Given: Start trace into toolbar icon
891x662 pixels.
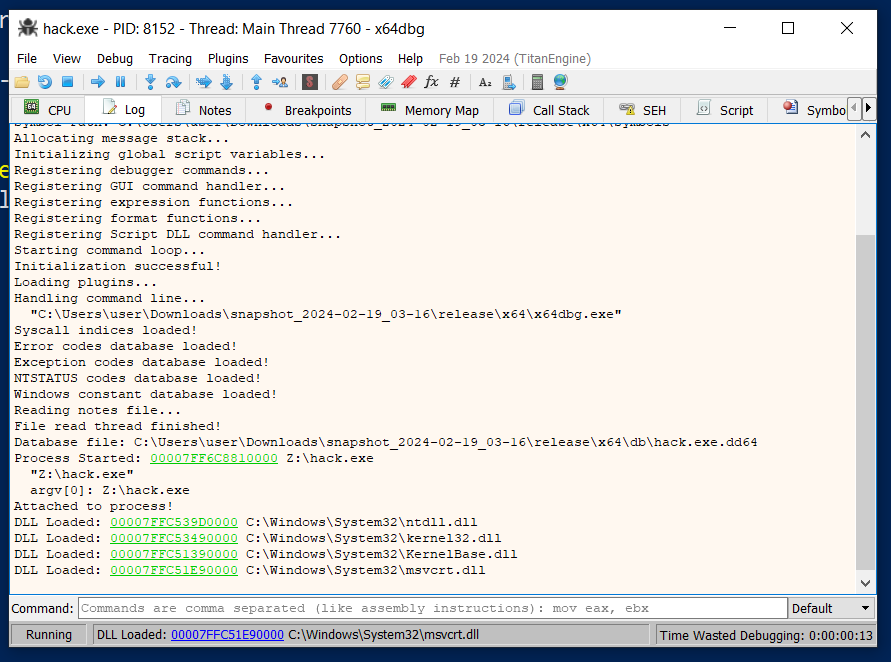Looking at the screenshot, I should [203, 82].
